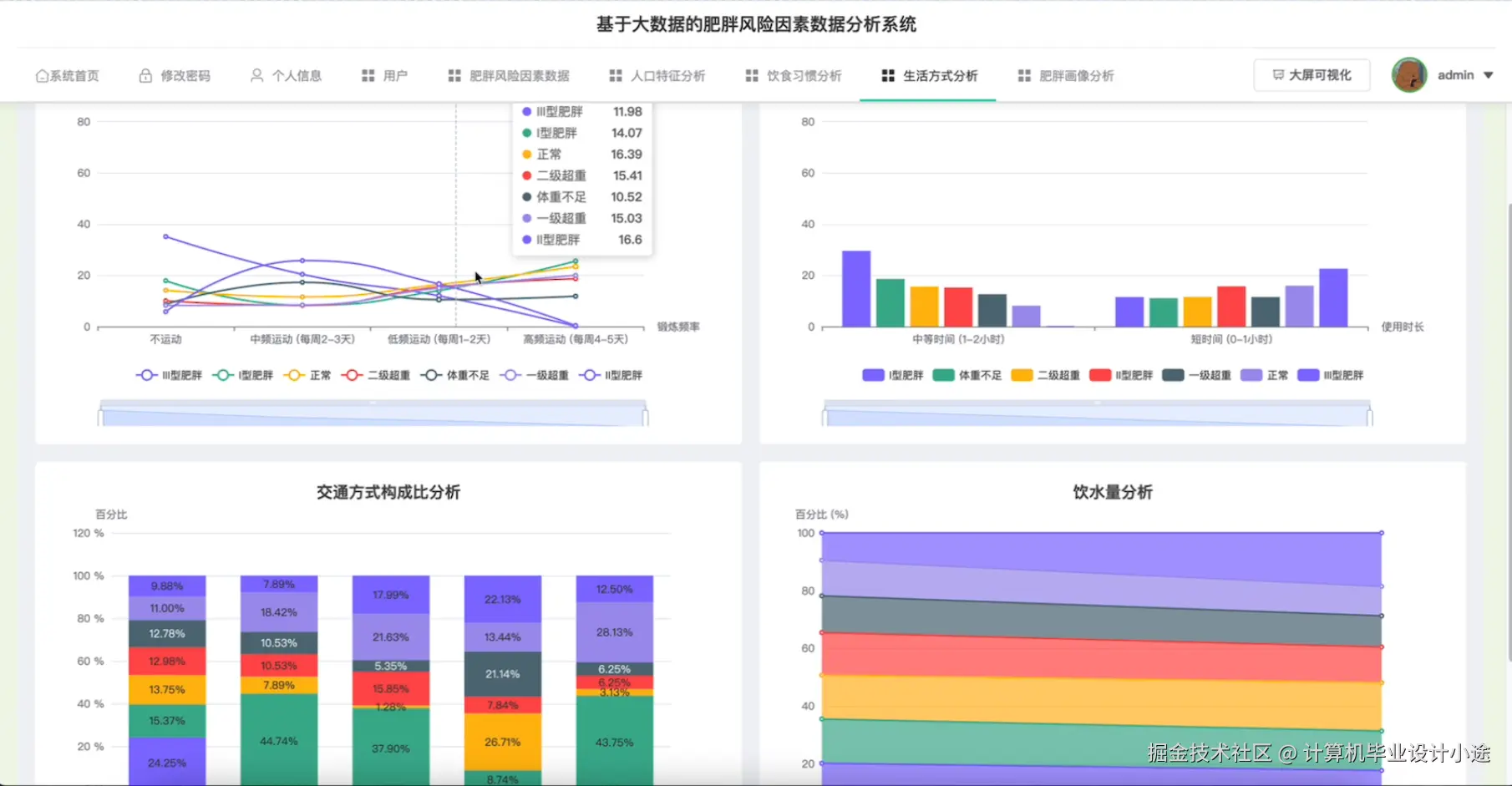
Task: Click the grid icon beside 用户
Action: tap(368, 75)
